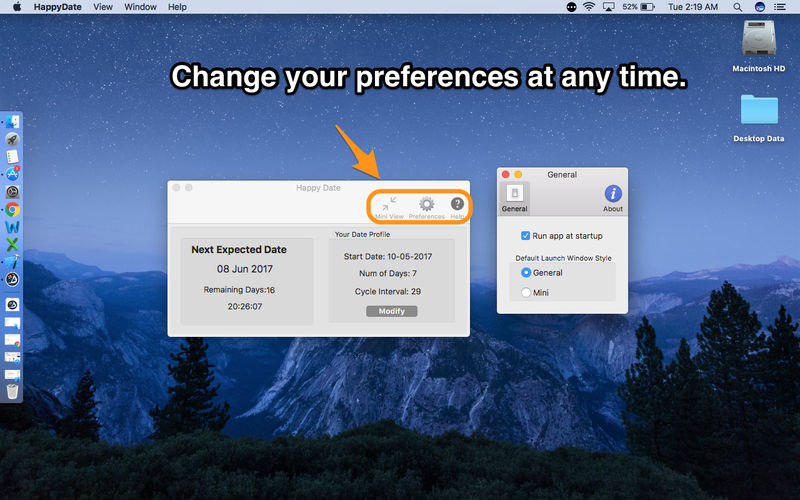The width and height of the screenshot is (800, 500).
Task: Click the countdown timer 20:26:07
Action: coord(245,307)
